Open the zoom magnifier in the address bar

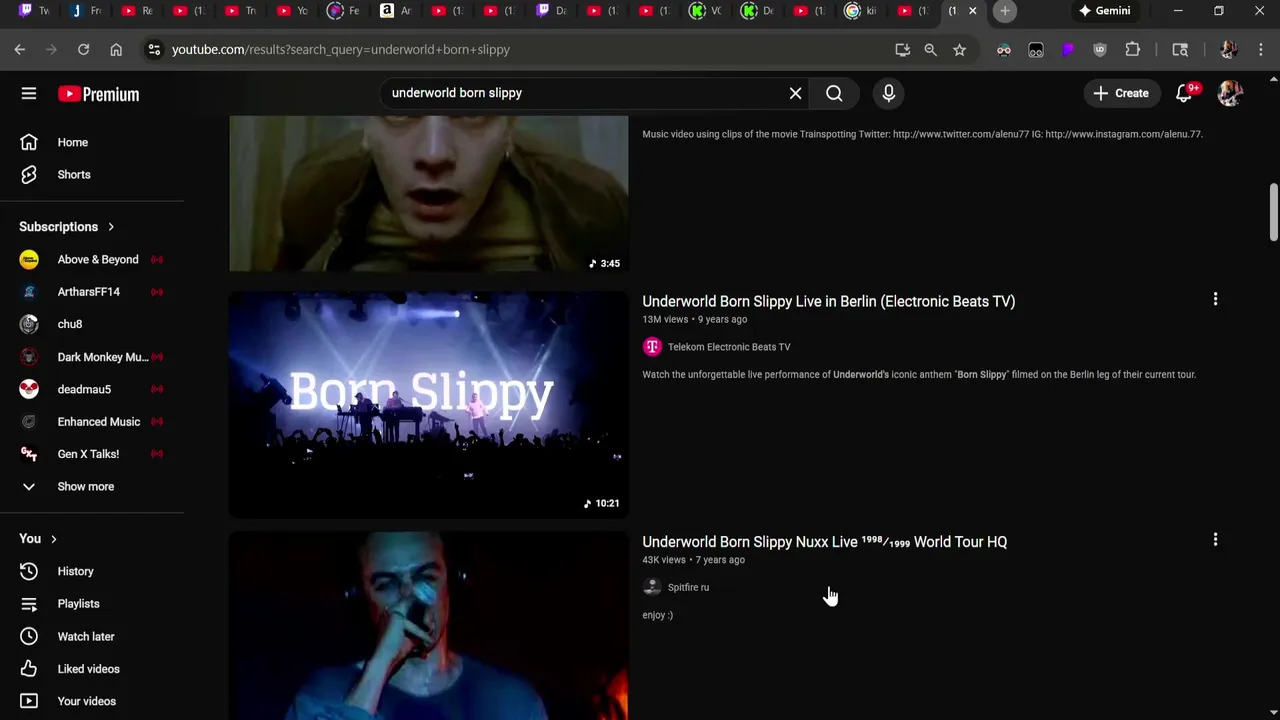930,49
